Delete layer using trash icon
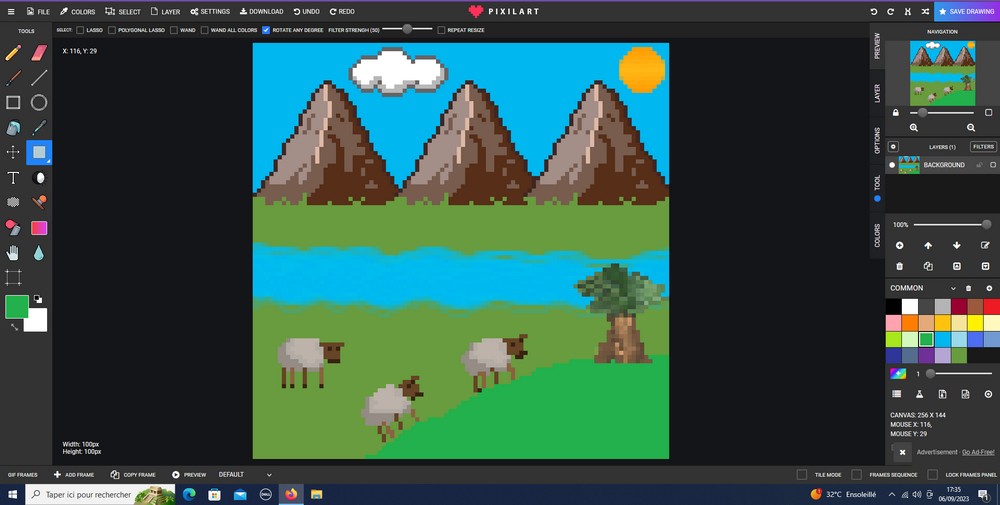1000x505 pixels. 899,266
